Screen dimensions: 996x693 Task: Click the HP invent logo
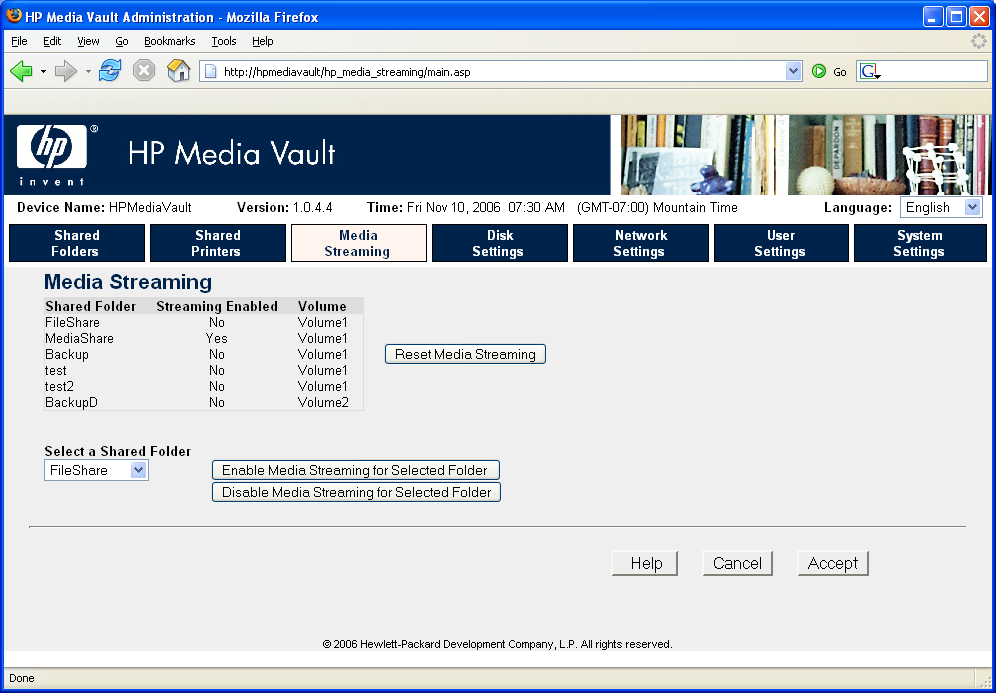coord(52,154)
